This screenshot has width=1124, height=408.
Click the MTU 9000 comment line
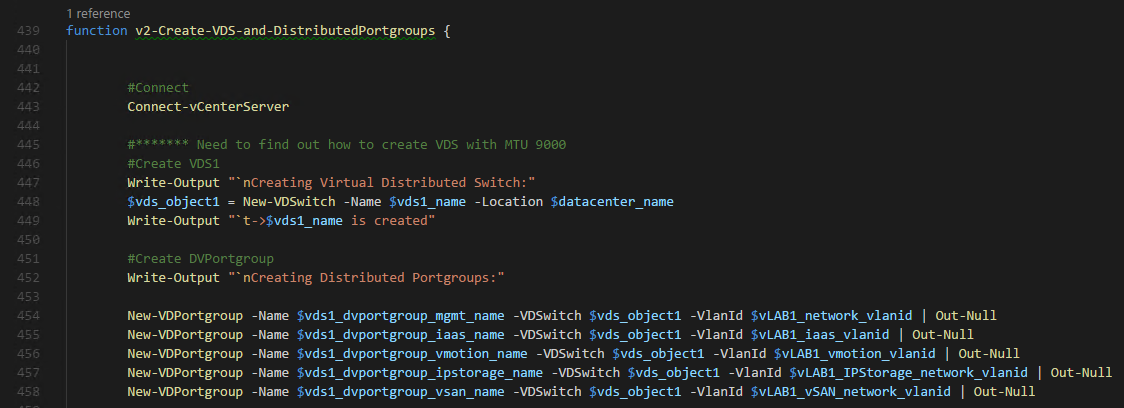click(347, 145)
